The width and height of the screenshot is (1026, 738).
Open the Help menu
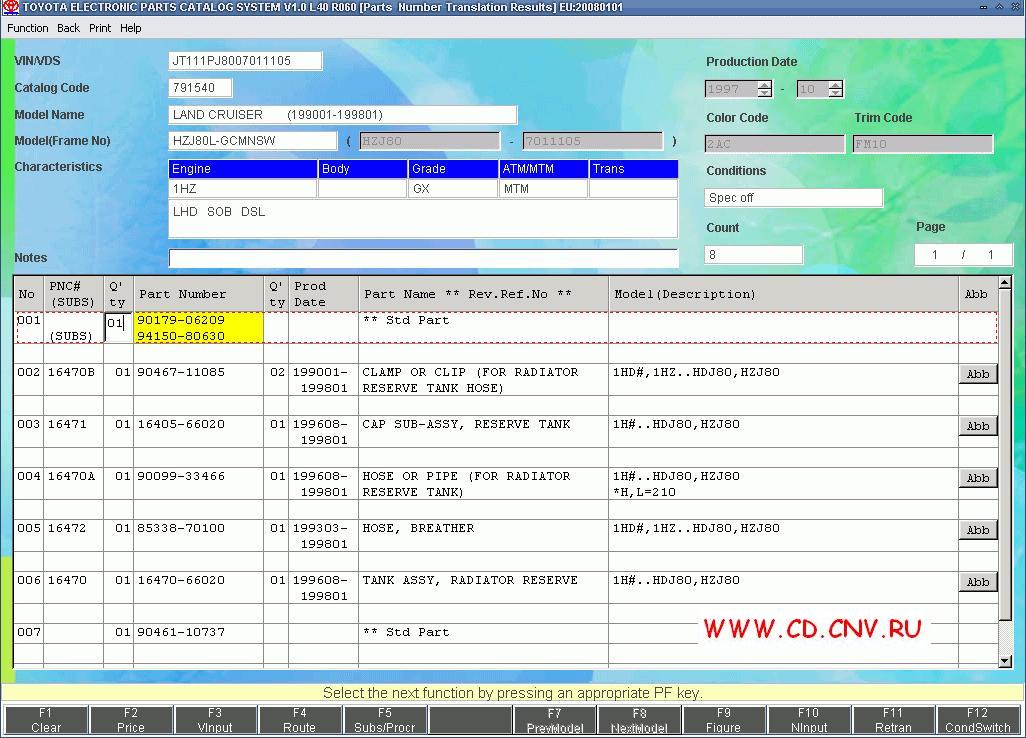tap(130, 28)
